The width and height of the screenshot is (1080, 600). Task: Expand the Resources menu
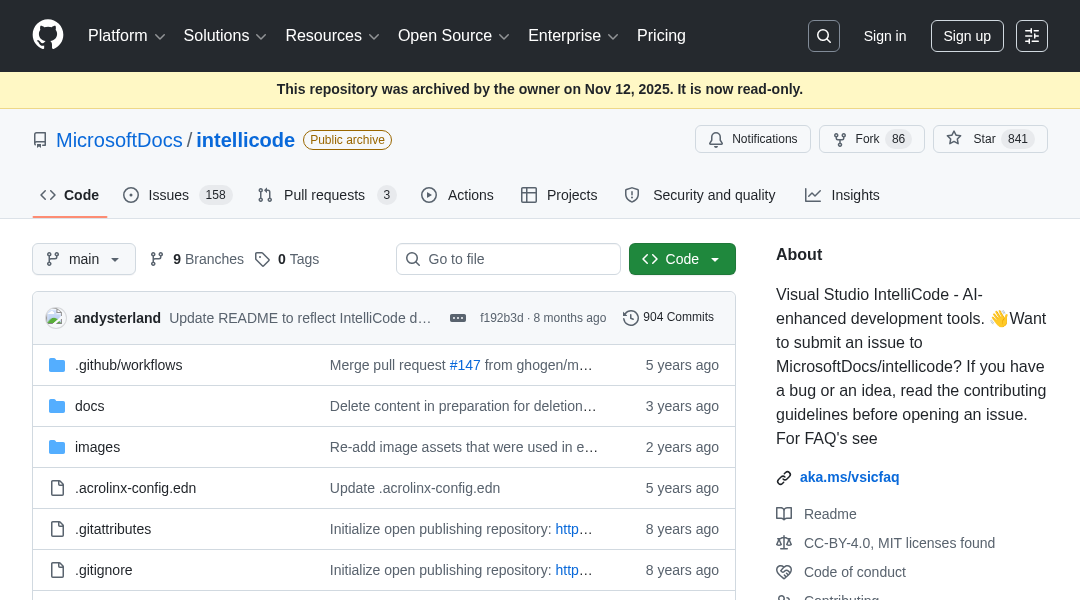[332, 36]
